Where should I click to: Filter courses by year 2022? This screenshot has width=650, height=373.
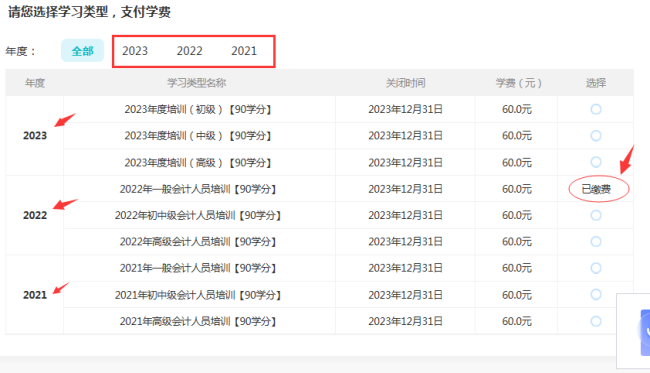[x=189, y=51]
